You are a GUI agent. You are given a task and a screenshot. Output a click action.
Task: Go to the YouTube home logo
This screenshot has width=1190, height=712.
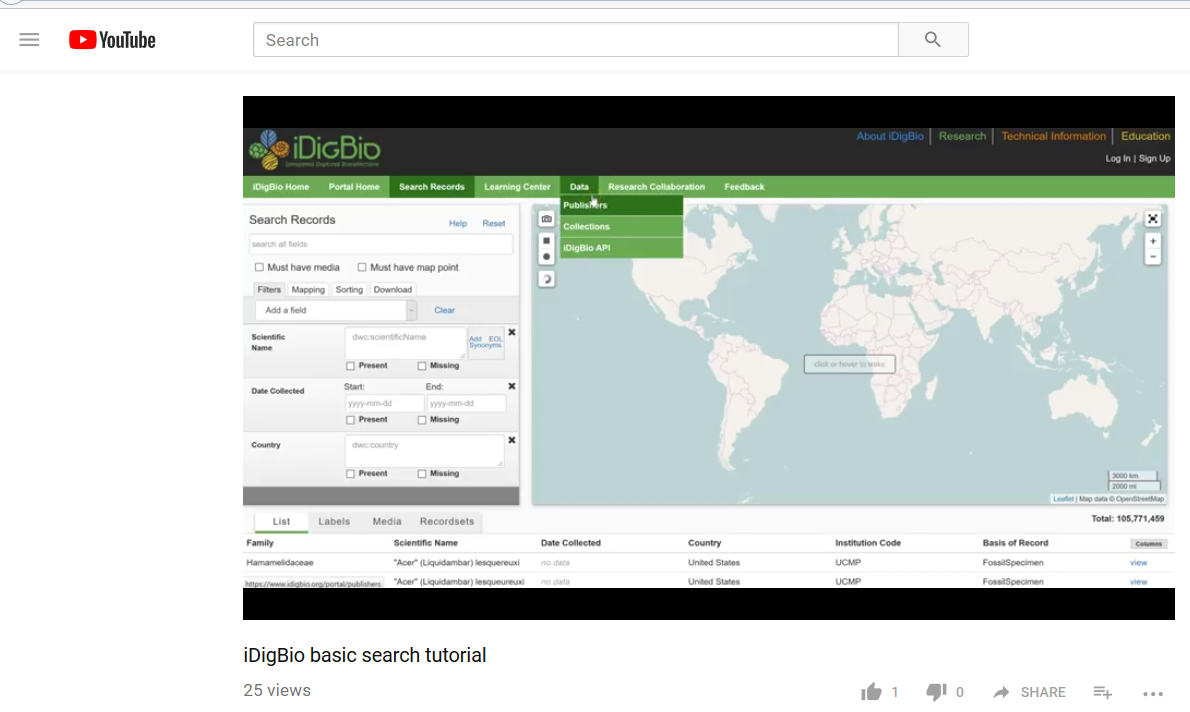(112, 39)
